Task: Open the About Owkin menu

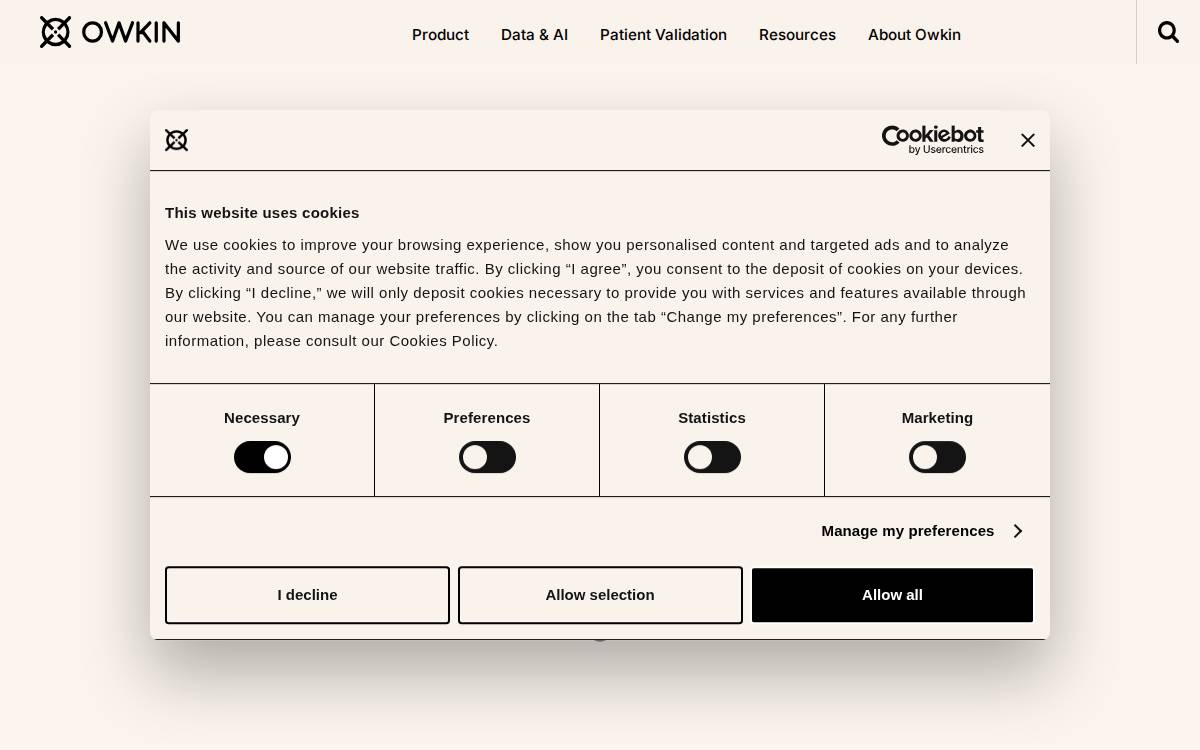Action: (x=914, y=35)
